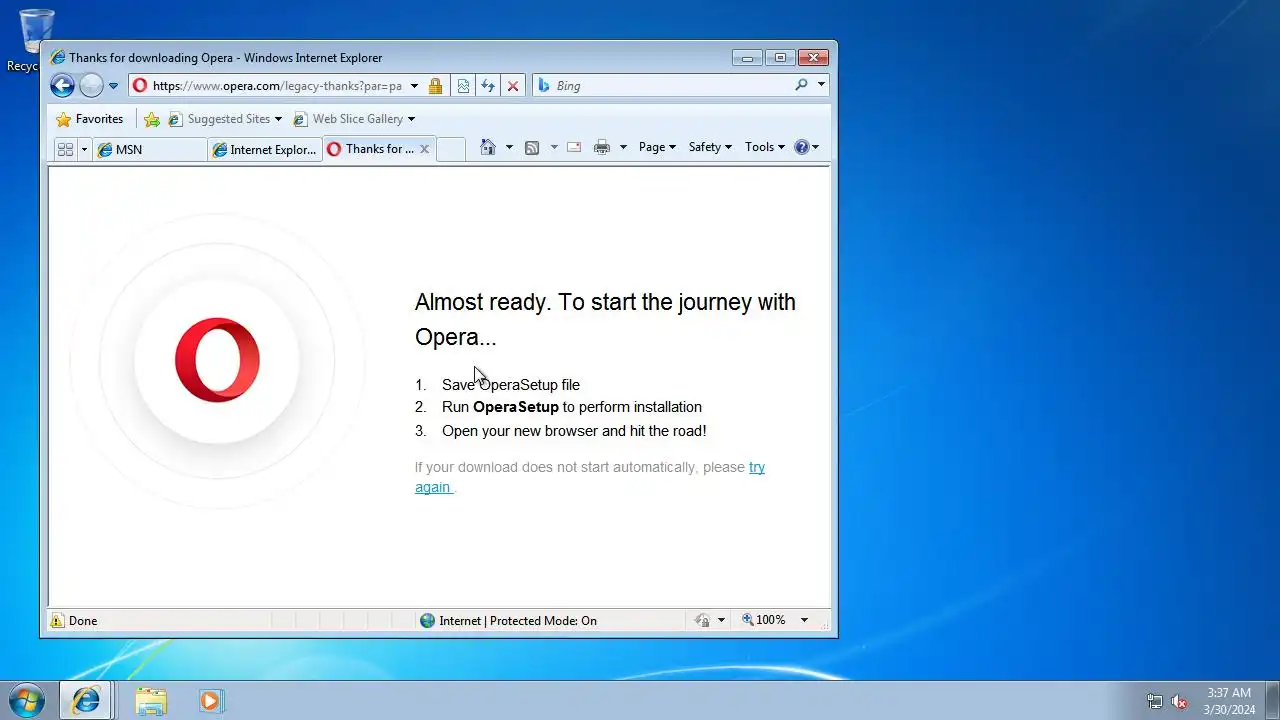Maximize the Internet Explorer window
The height and width of the screenshot is (720, 1280).
[781, 57]
